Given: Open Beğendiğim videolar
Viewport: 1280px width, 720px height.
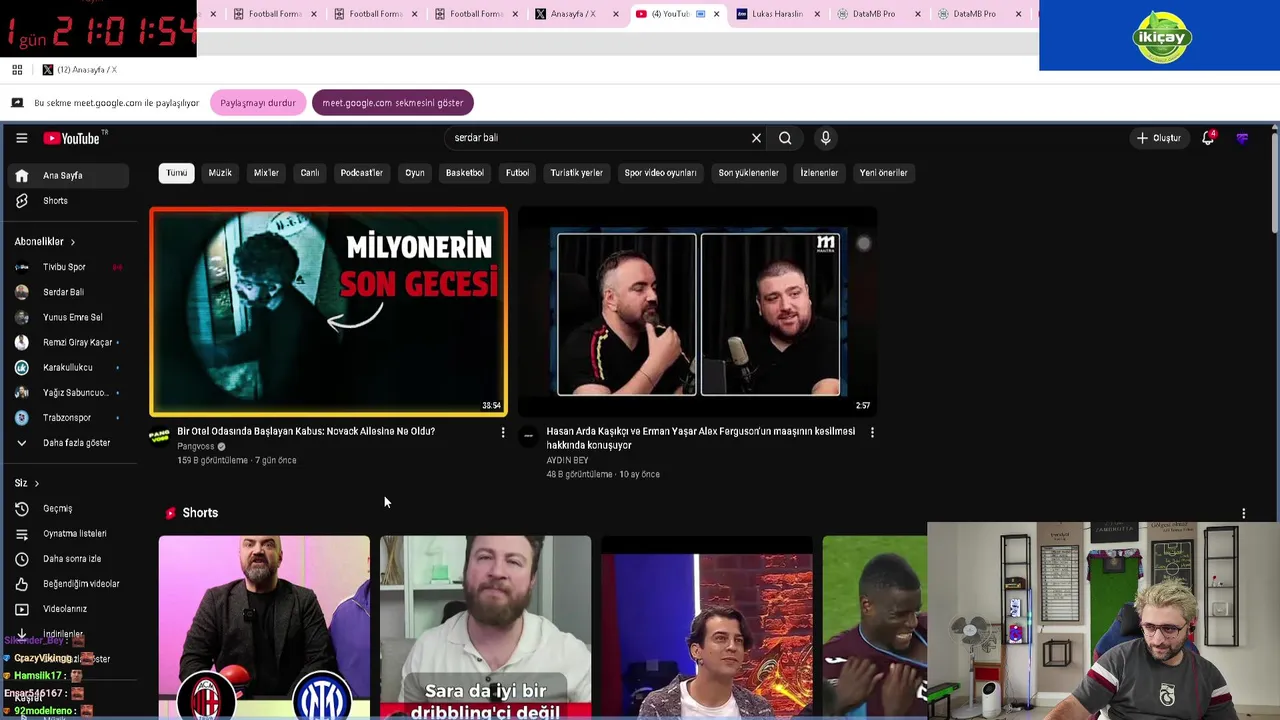Looking at the screenshot, I should coord(68,584).
